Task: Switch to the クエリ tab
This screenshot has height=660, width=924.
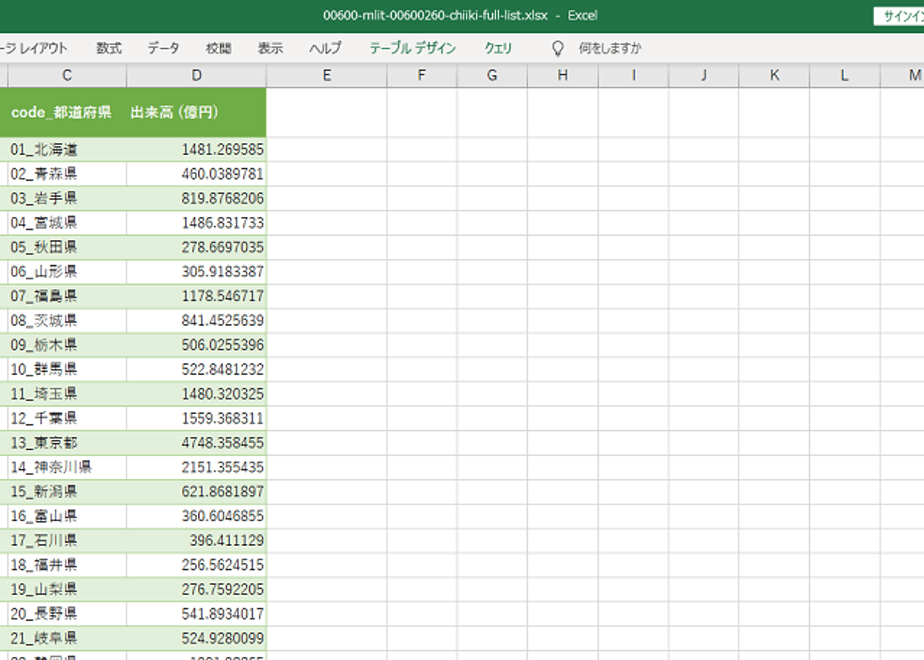Action: pos(498,48)
